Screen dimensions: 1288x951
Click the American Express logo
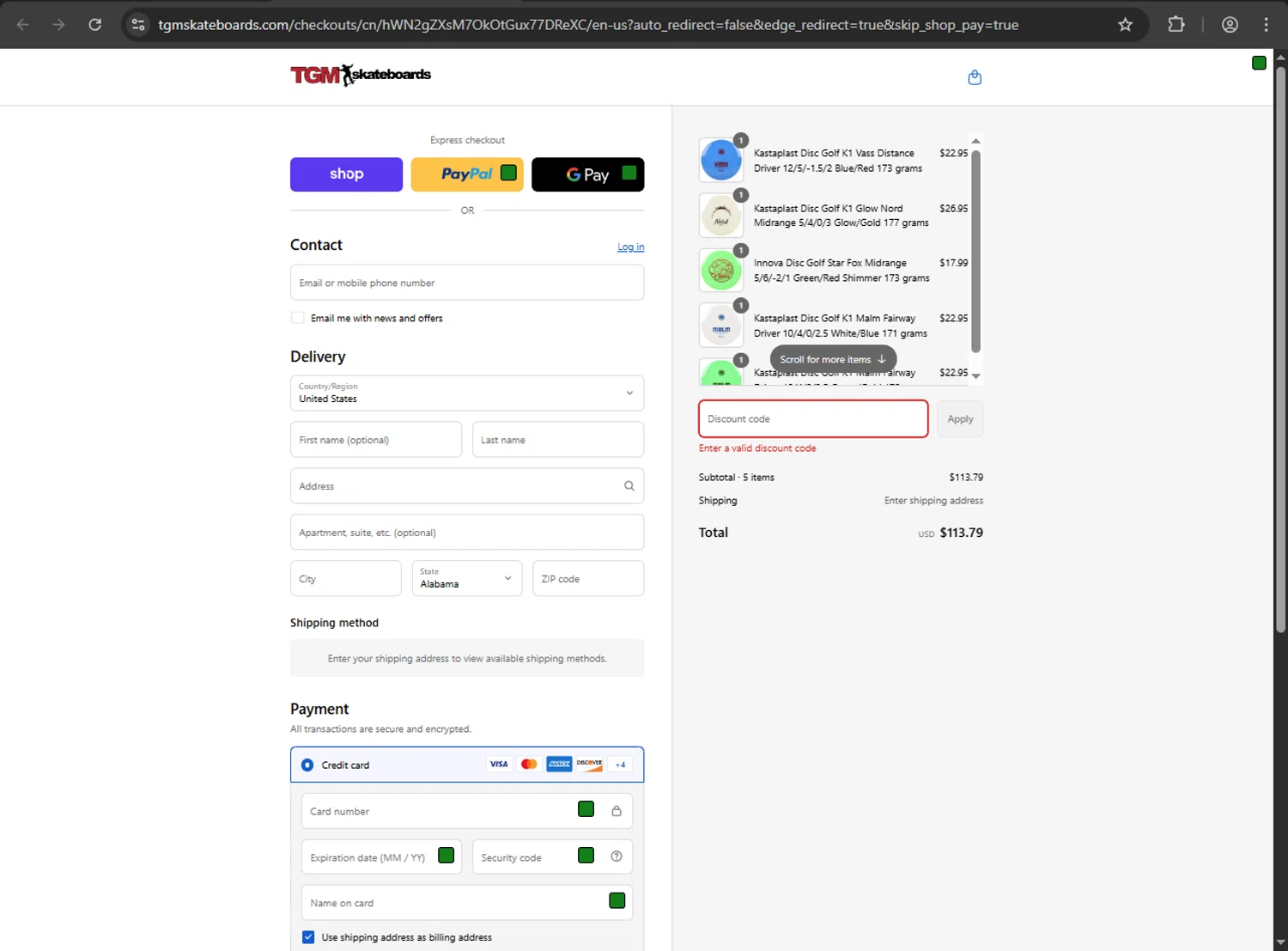tap(559, 765)
